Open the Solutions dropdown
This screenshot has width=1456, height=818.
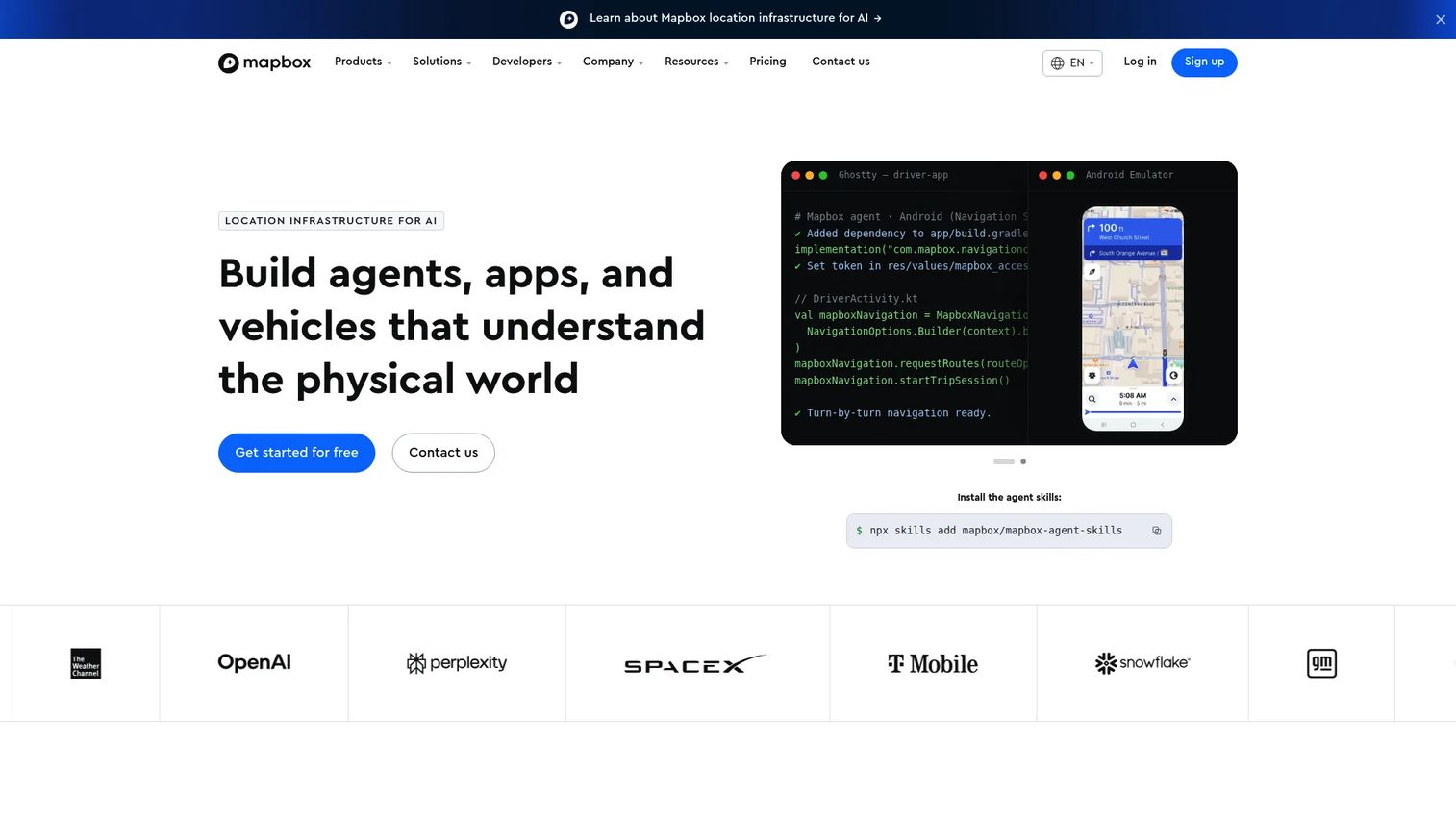pos(442,62)
